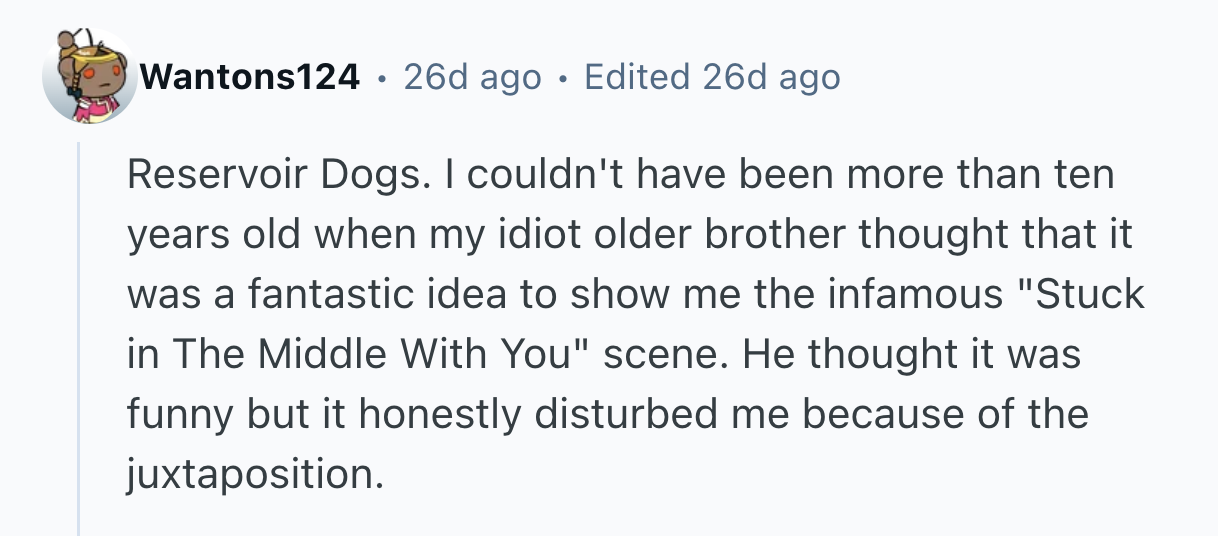The width and height of the screenshot is (1218, 536).
Task: Click the word "funny" in the comment
Action: (176, 413)
